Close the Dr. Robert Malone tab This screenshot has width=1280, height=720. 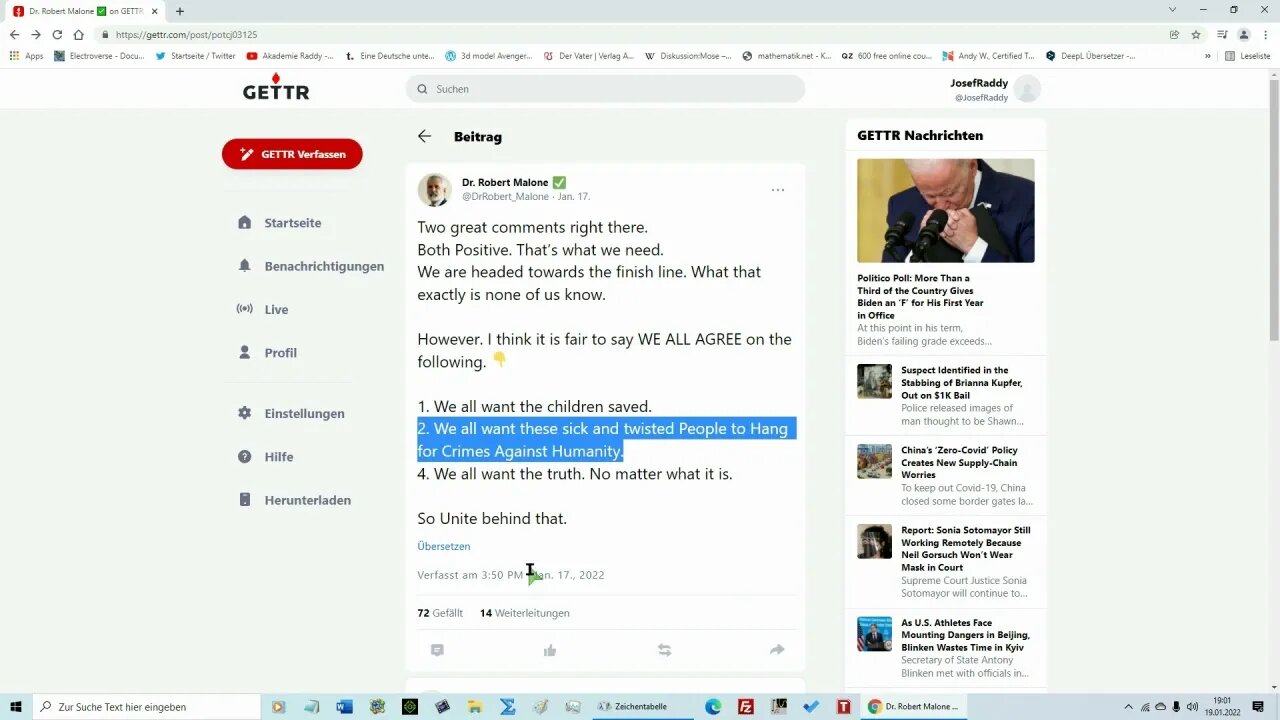pos(154,11)
